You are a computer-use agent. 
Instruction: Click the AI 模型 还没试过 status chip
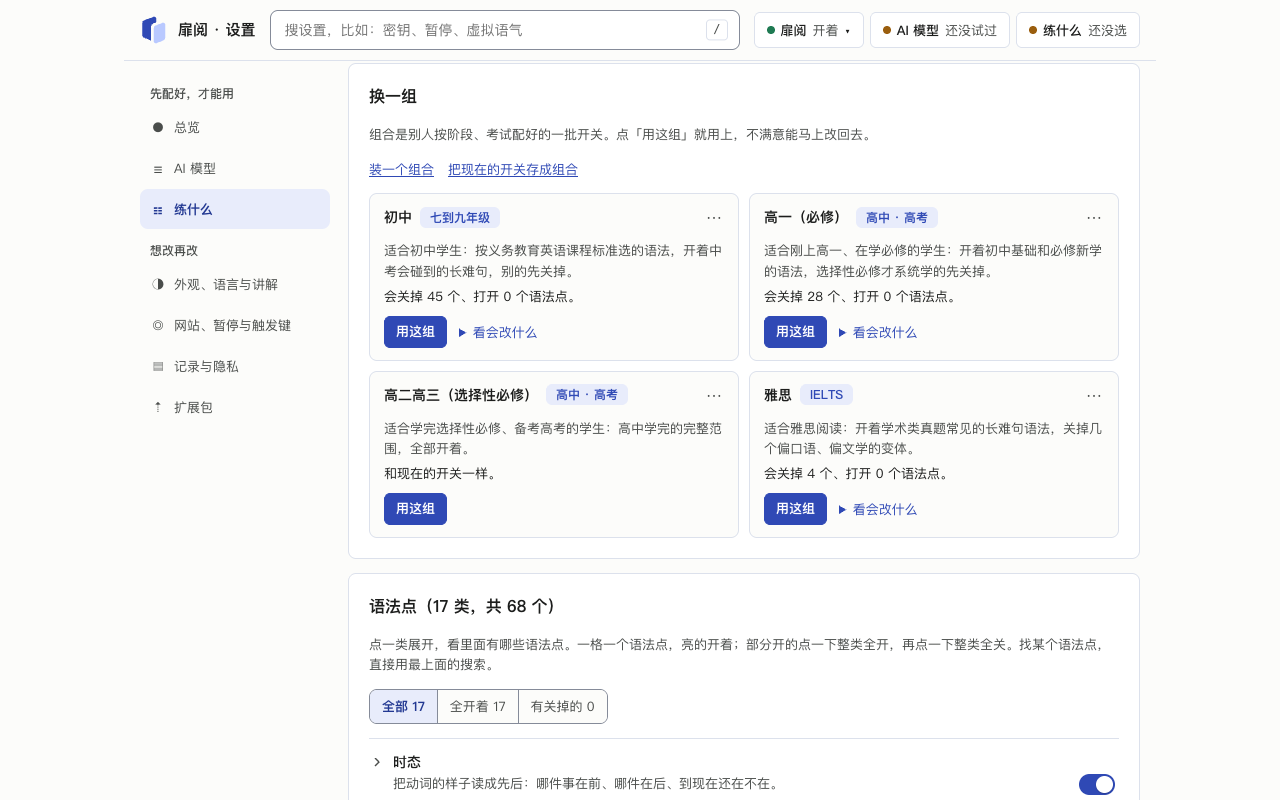(x=940, y=30)
